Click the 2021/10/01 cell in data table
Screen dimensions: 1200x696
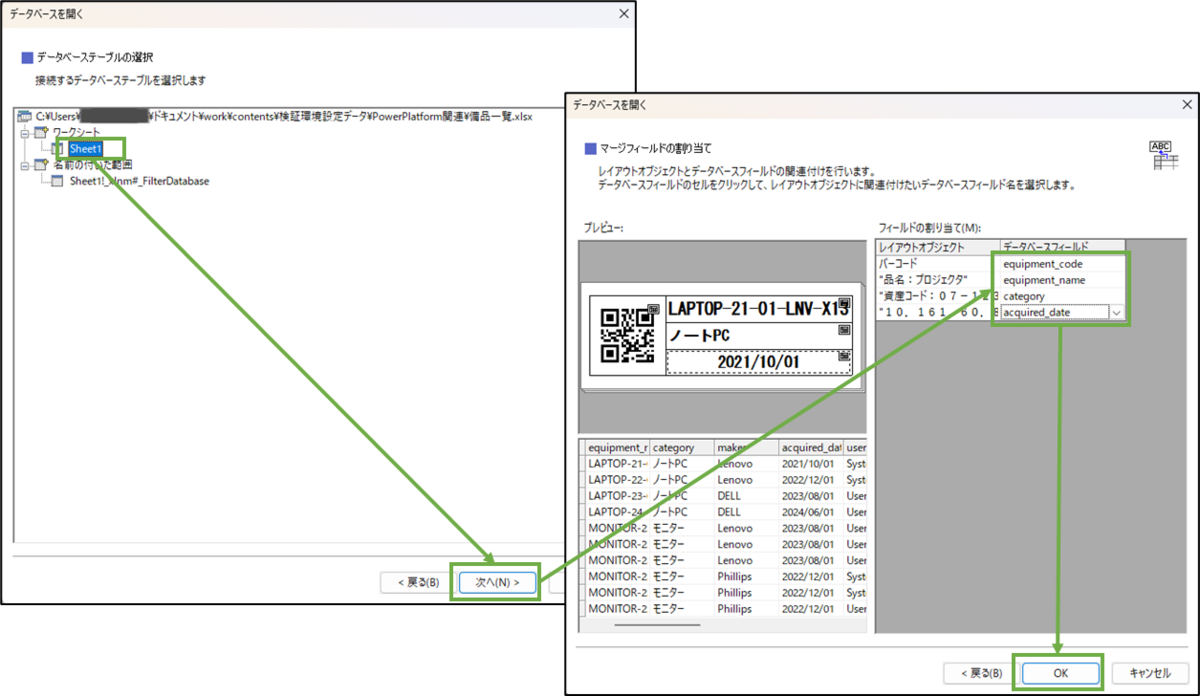coord(810,464)
